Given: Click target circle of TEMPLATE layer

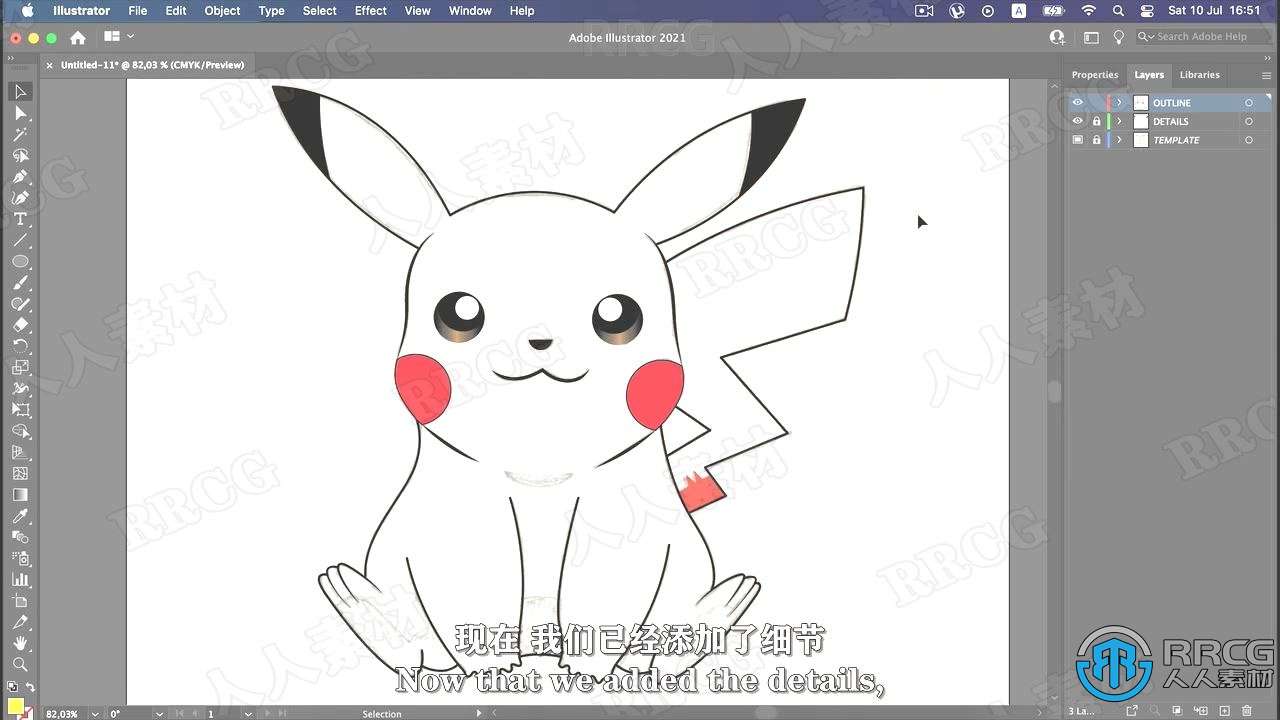Looking at the screenshot, I should click(1249, 140).
